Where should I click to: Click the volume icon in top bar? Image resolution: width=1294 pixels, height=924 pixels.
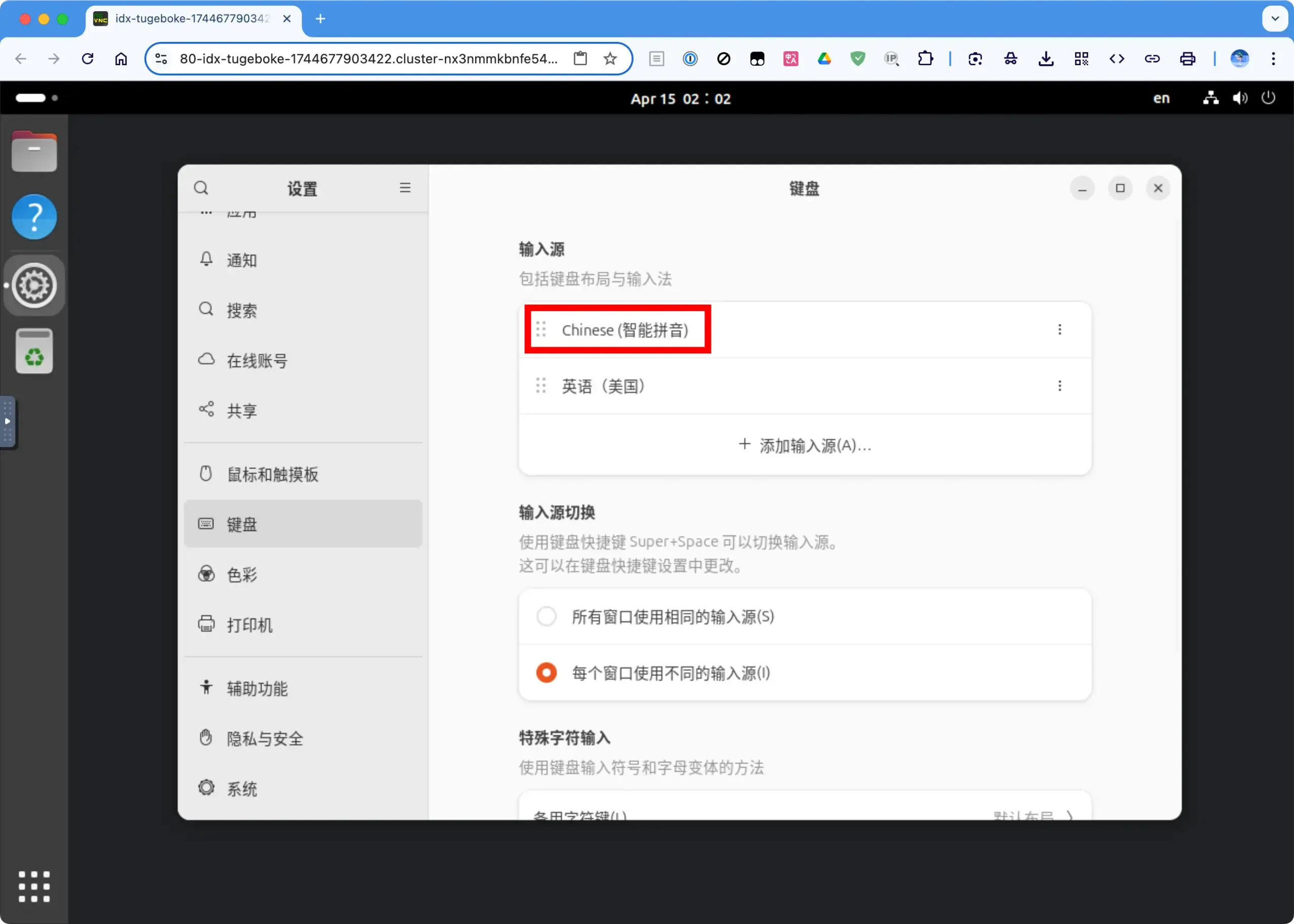(1240, 98)
